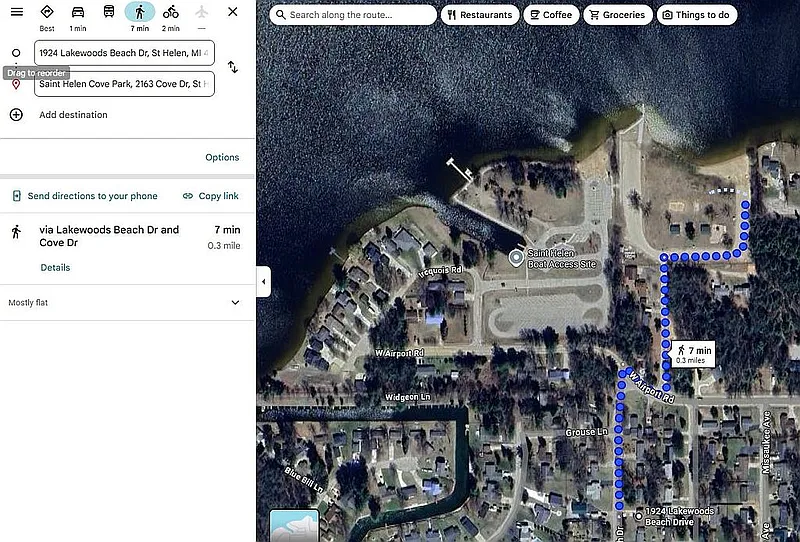The height and width of the screenshot is (542, 800).
Task: Open the hamburger main menu
Action: [x=17, y=11]
